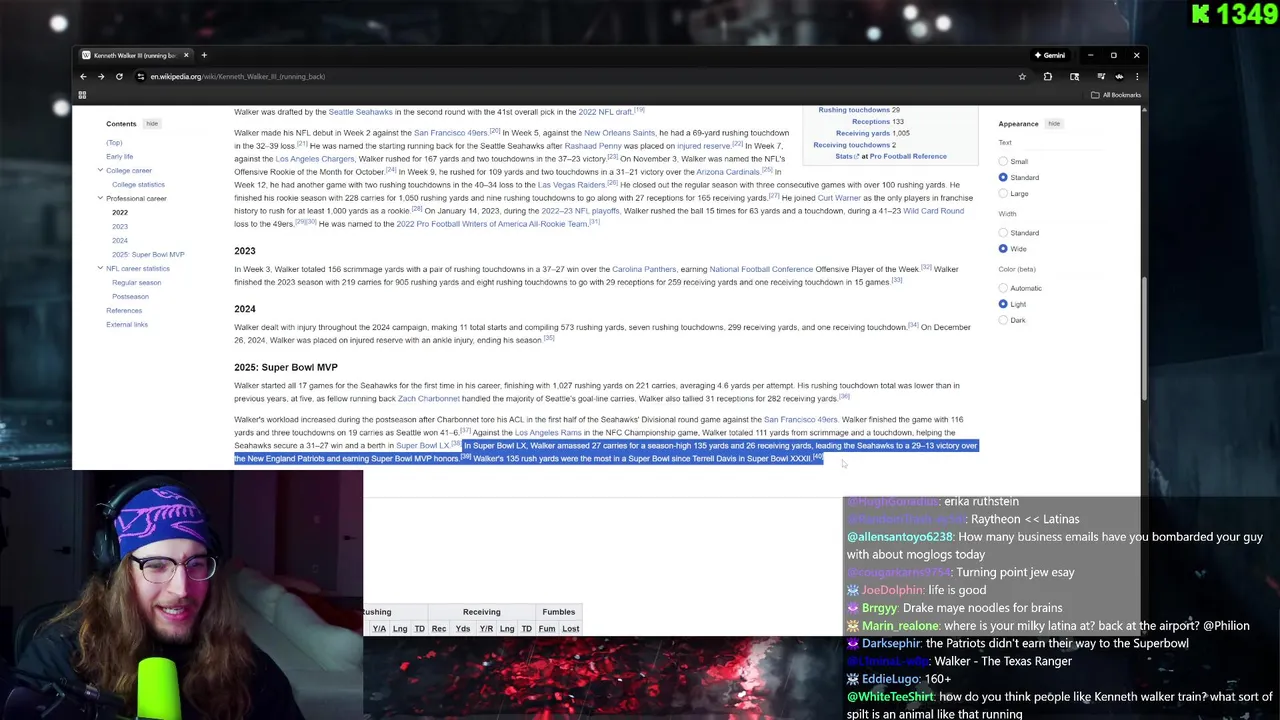The width and height of the screenshot is (1280, 720).
Task: Collapse the College career contents section
Action: [100, 170]
